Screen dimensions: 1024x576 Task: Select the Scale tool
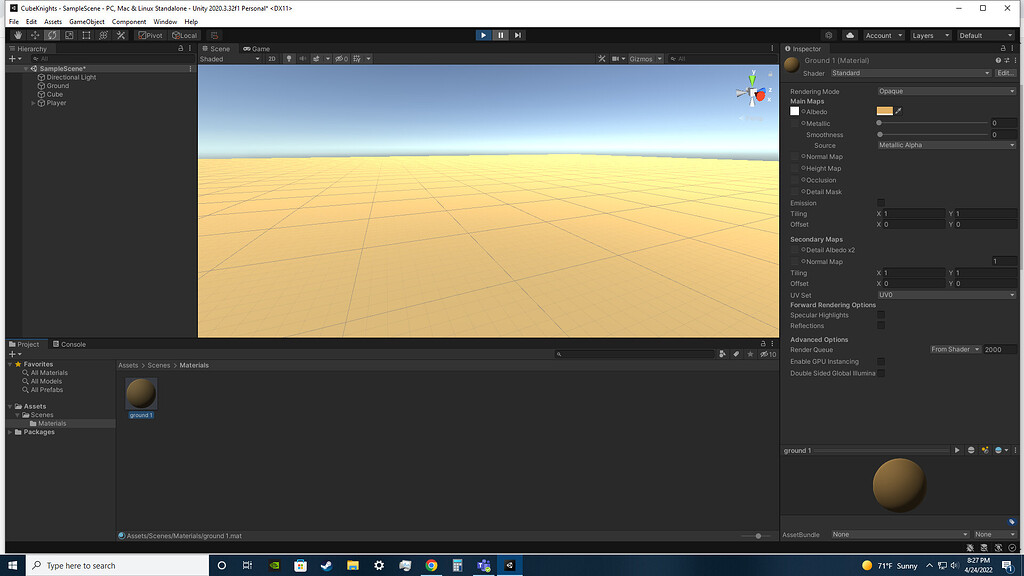[x=69, y=35]
